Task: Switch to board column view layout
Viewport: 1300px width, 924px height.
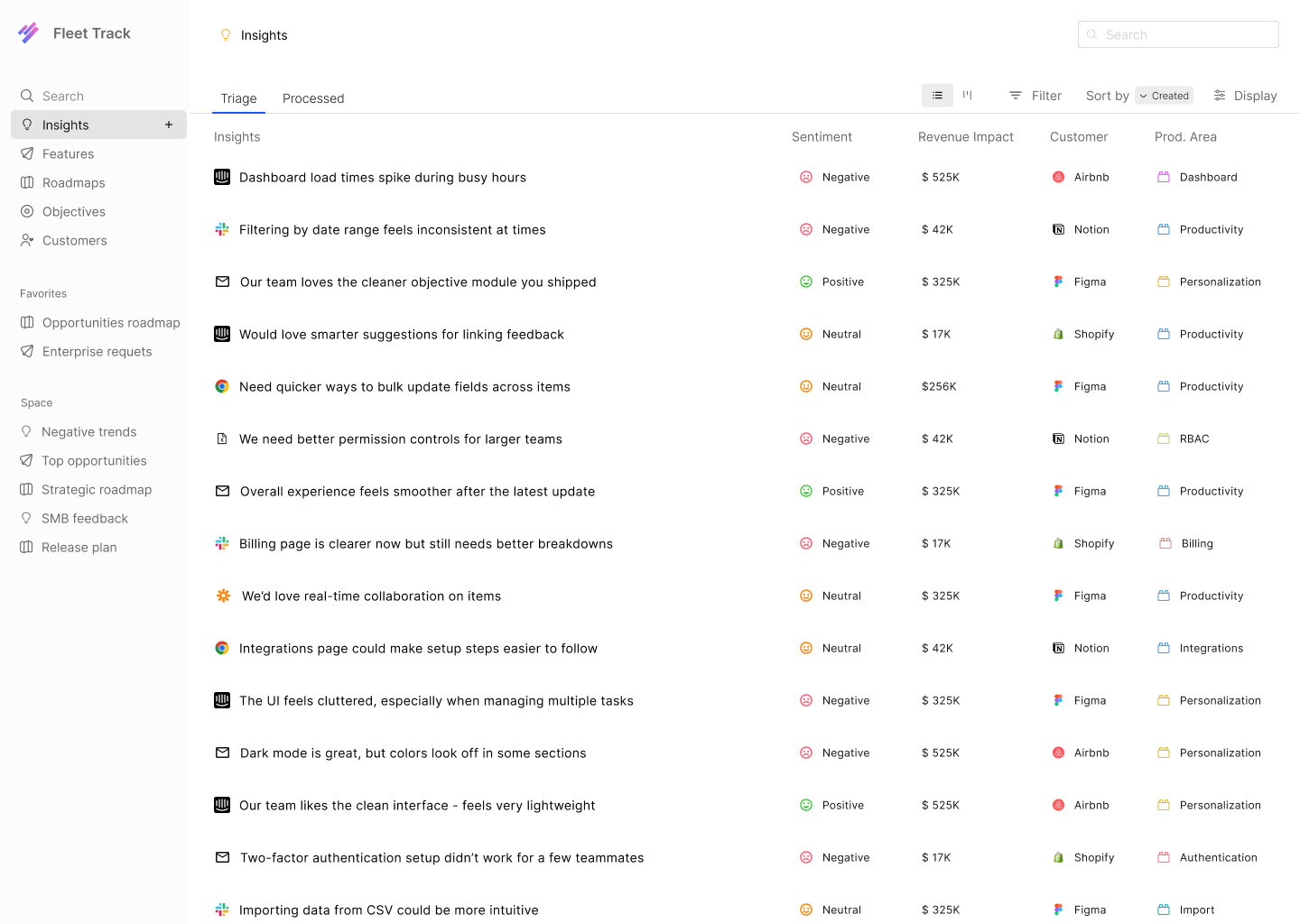Action: [968, 95]
